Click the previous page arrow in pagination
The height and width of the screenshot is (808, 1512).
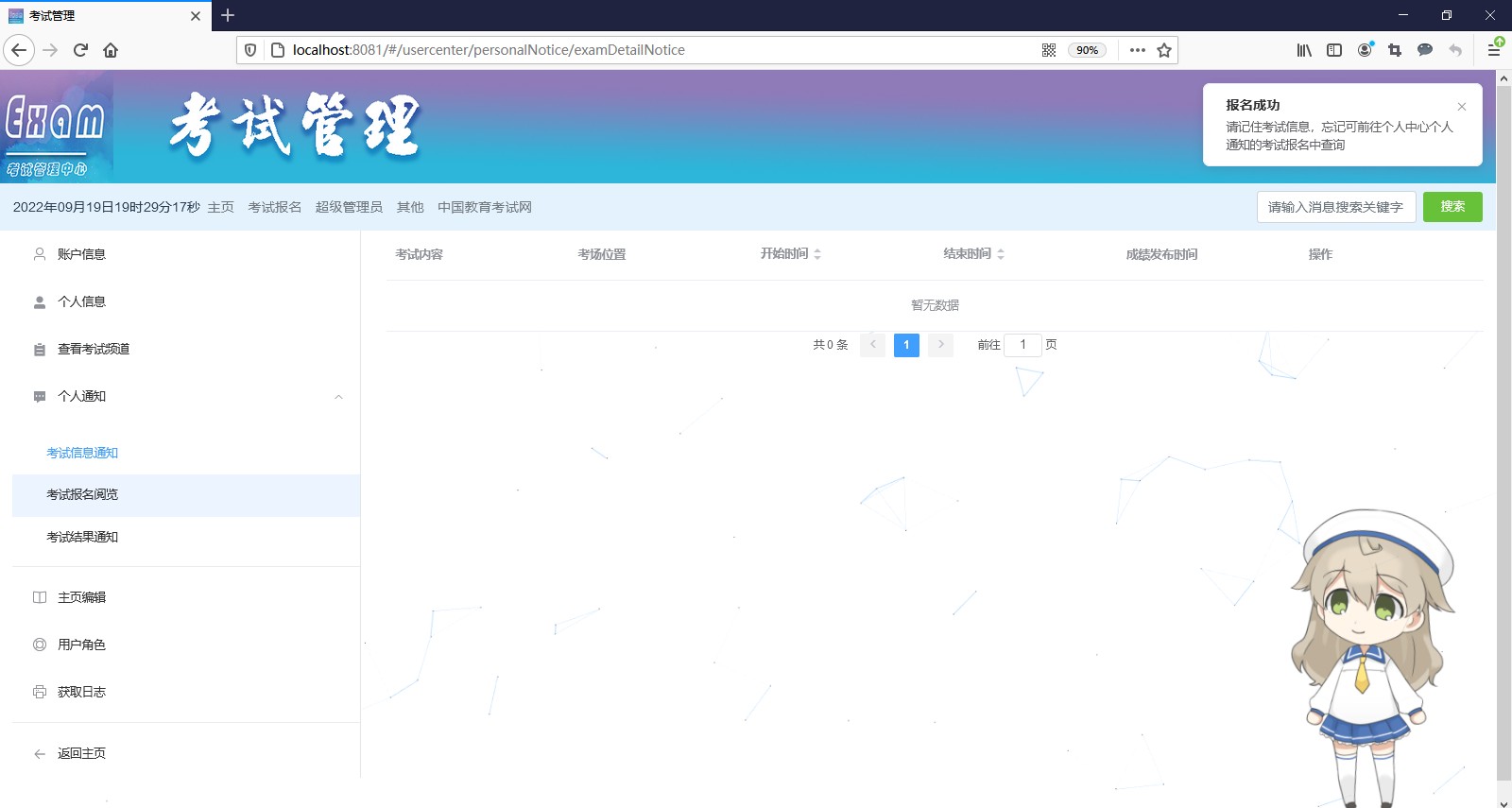(x=872, y=345)
